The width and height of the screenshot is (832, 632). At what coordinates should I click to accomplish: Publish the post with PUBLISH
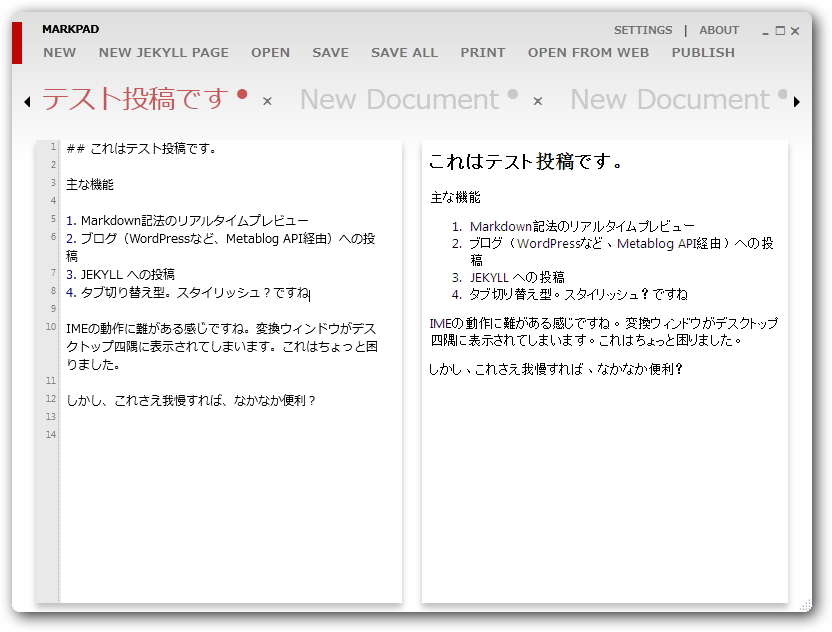(703, 52)
